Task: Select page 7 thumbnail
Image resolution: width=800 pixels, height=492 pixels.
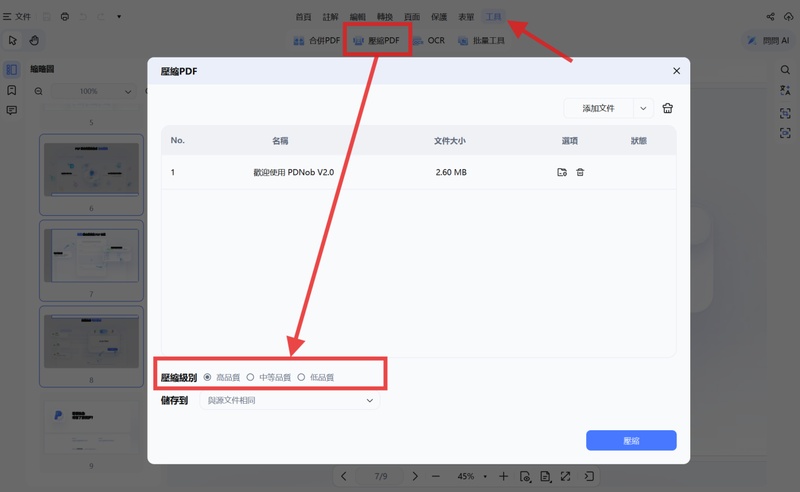Action: coord(91,260)
